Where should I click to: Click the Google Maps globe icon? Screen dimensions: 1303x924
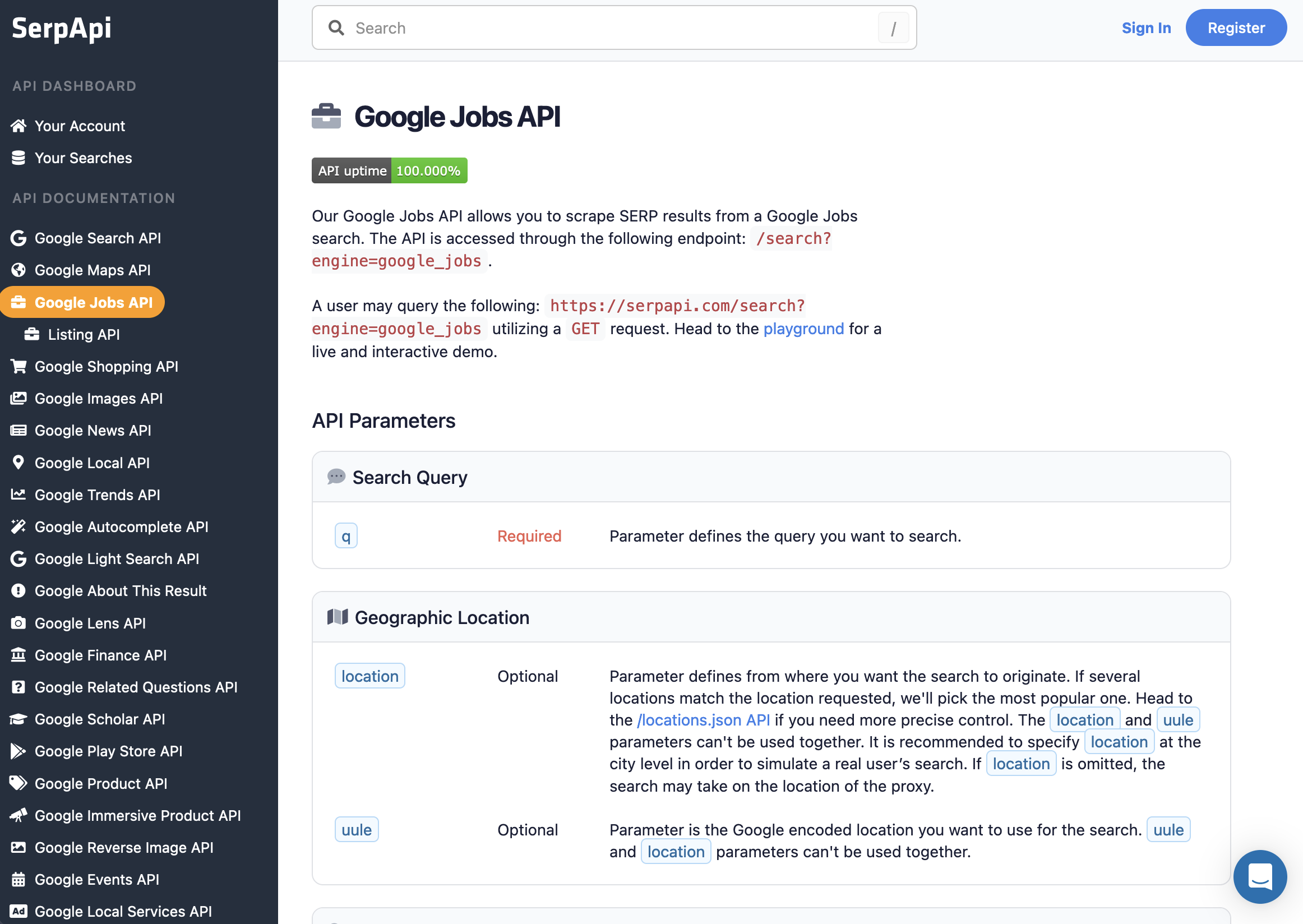coord(18,270)
